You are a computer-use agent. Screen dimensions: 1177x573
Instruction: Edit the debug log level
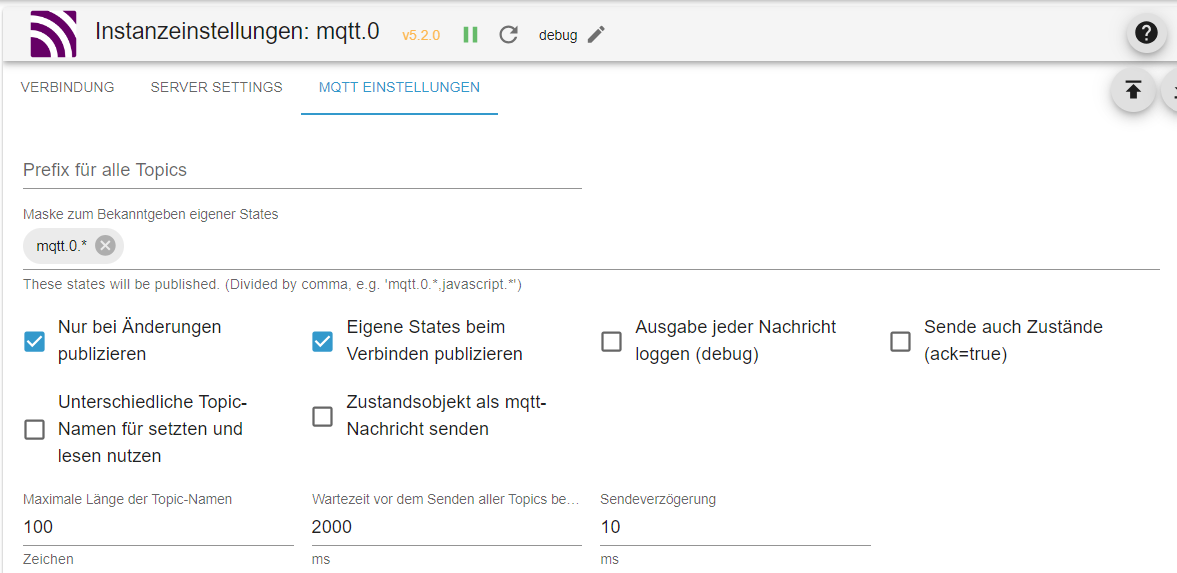[x=596, y=34]
